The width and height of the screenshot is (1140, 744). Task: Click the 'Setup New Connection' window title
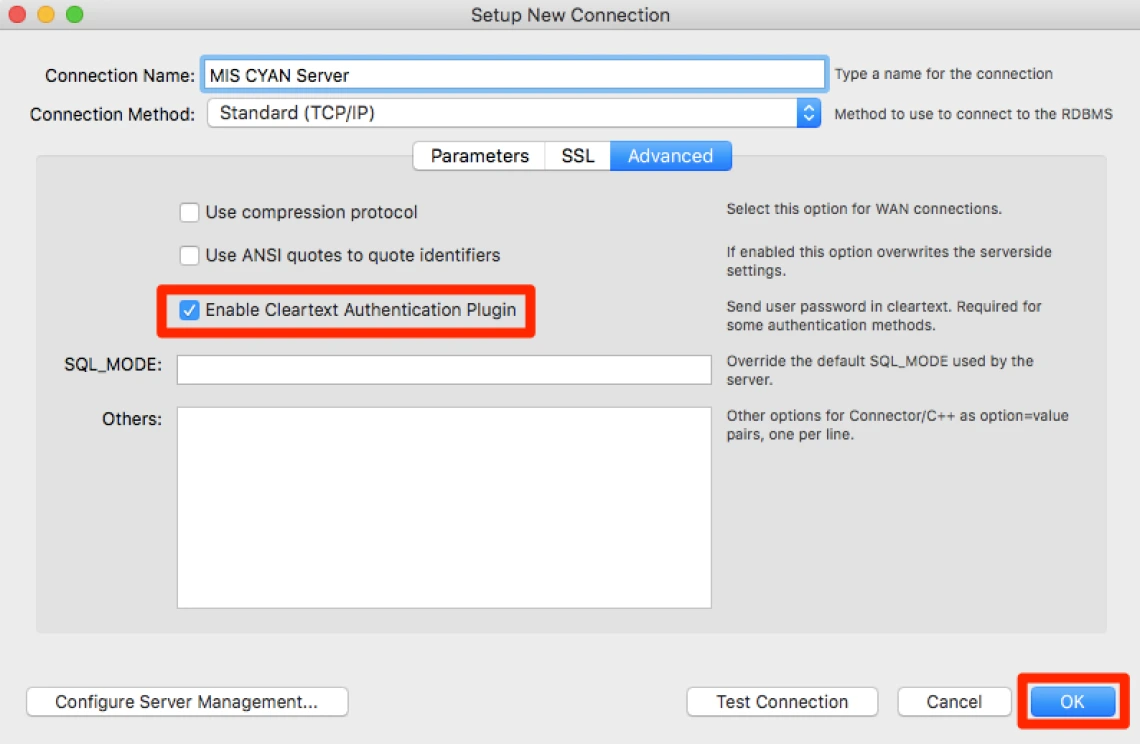pyautogui.click(x=570, y=15)
